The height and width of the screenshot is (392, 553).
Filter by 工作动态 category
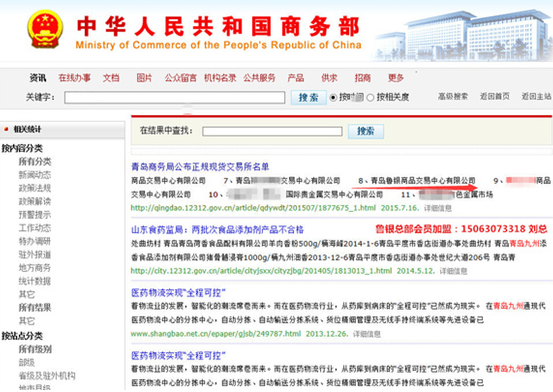pos(35,228)
